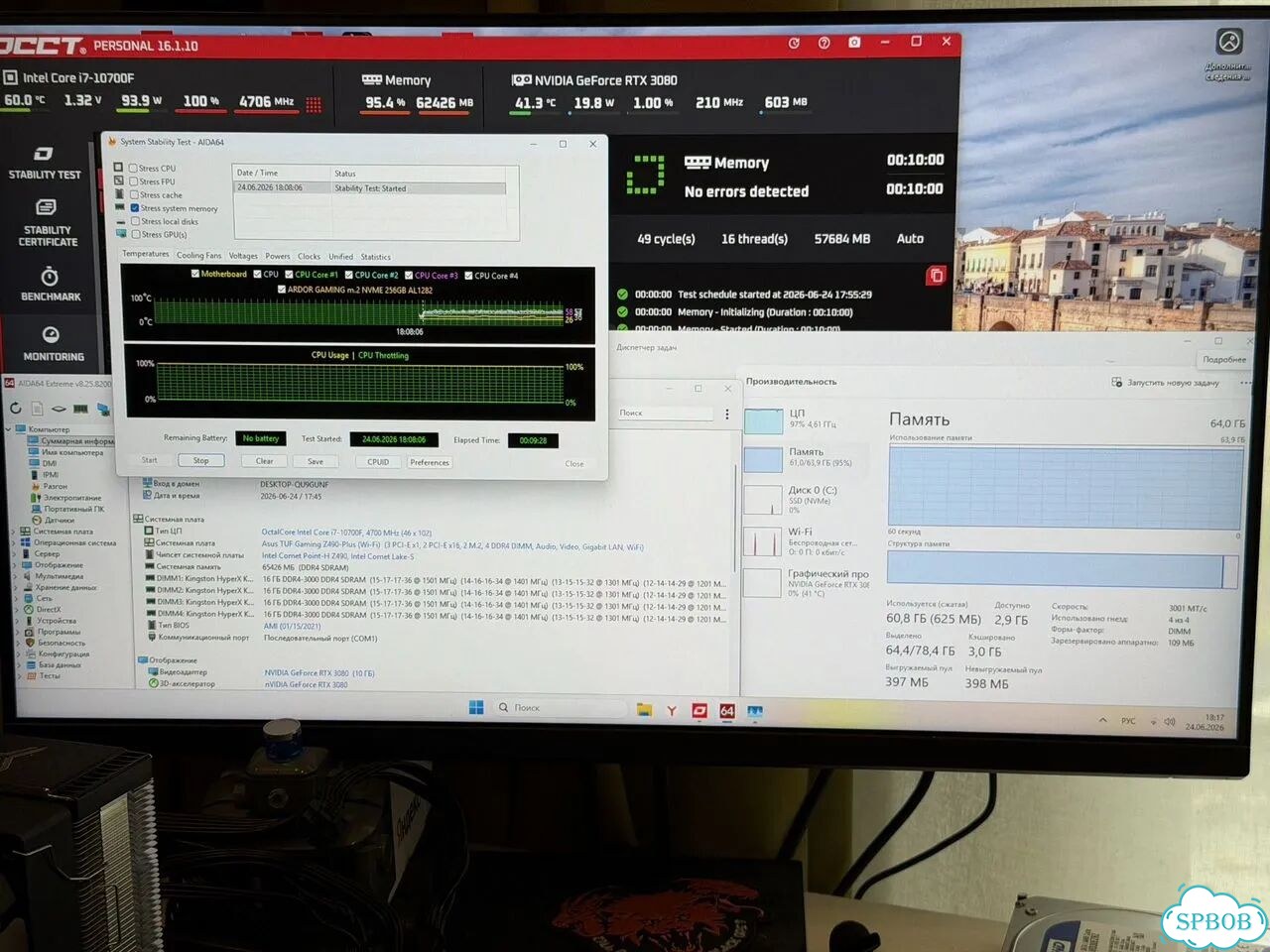Open the vertical-dots menu beside AIDA64 search
This screenshot has width=1270, height=952.
727,415
